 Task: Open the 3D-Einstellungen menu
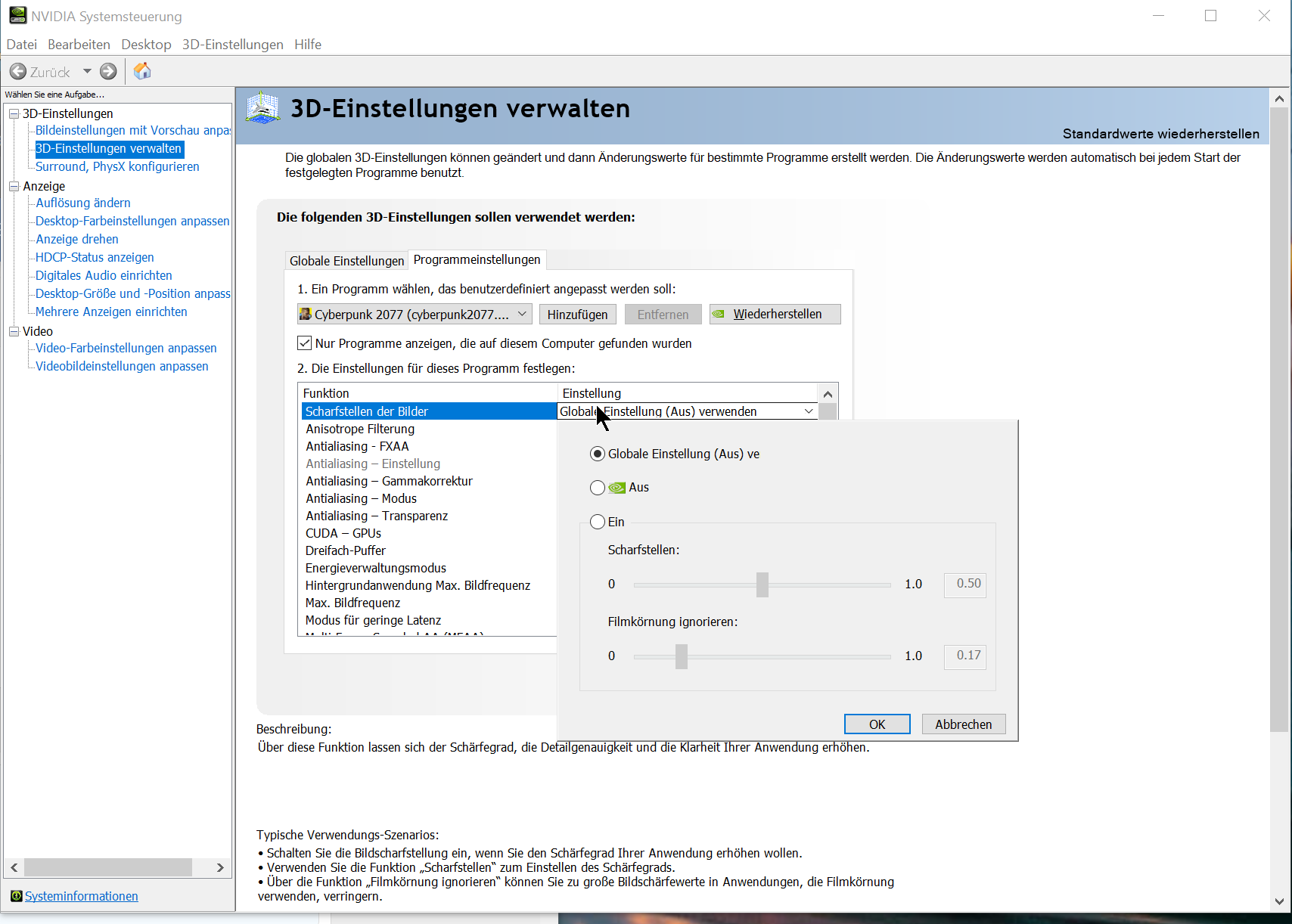pos(233,45)
